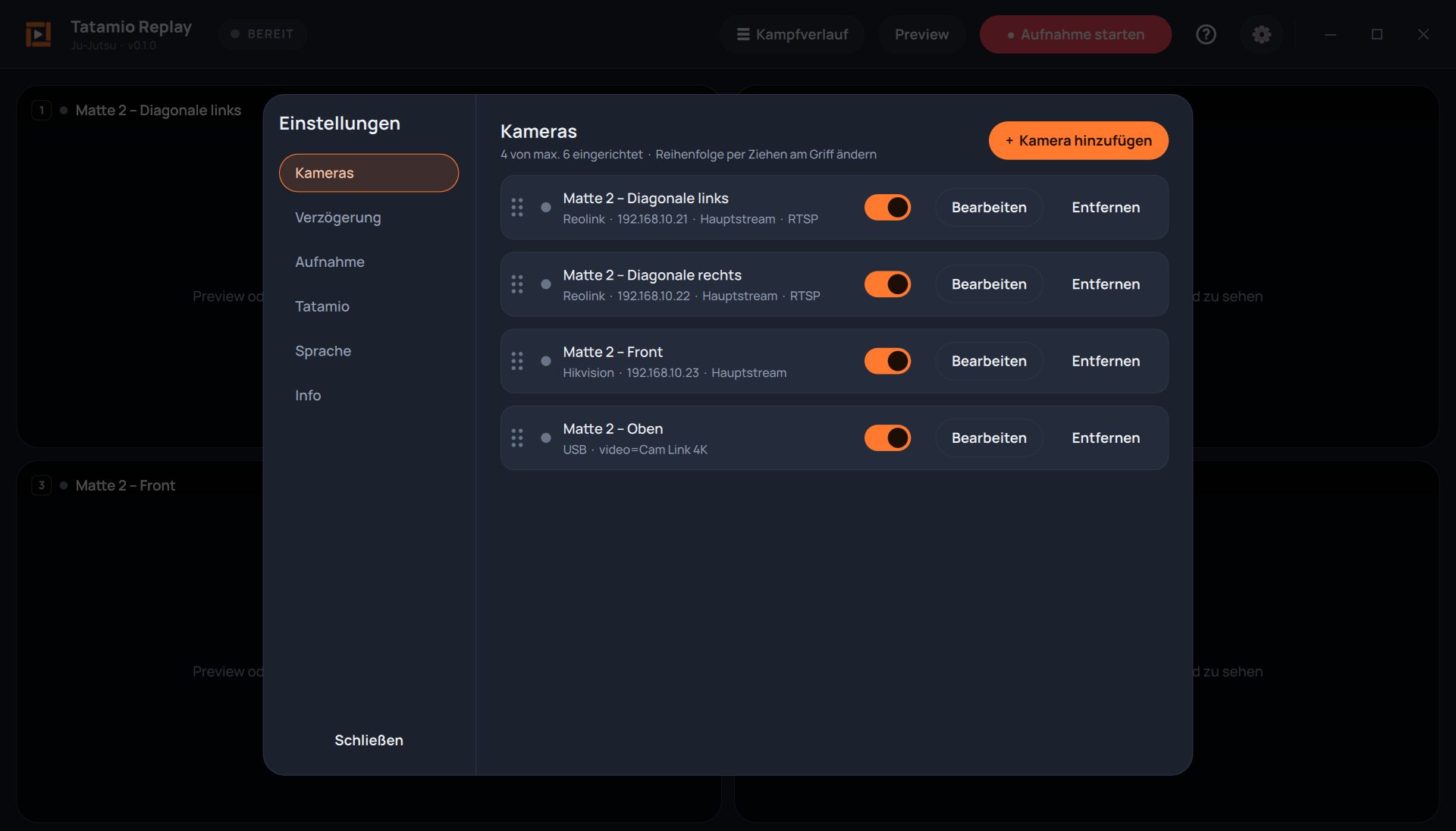Open the Kampfverlauf menu in the header
The height and width of the screenshot is (831, 1456).
coord(792,34)
